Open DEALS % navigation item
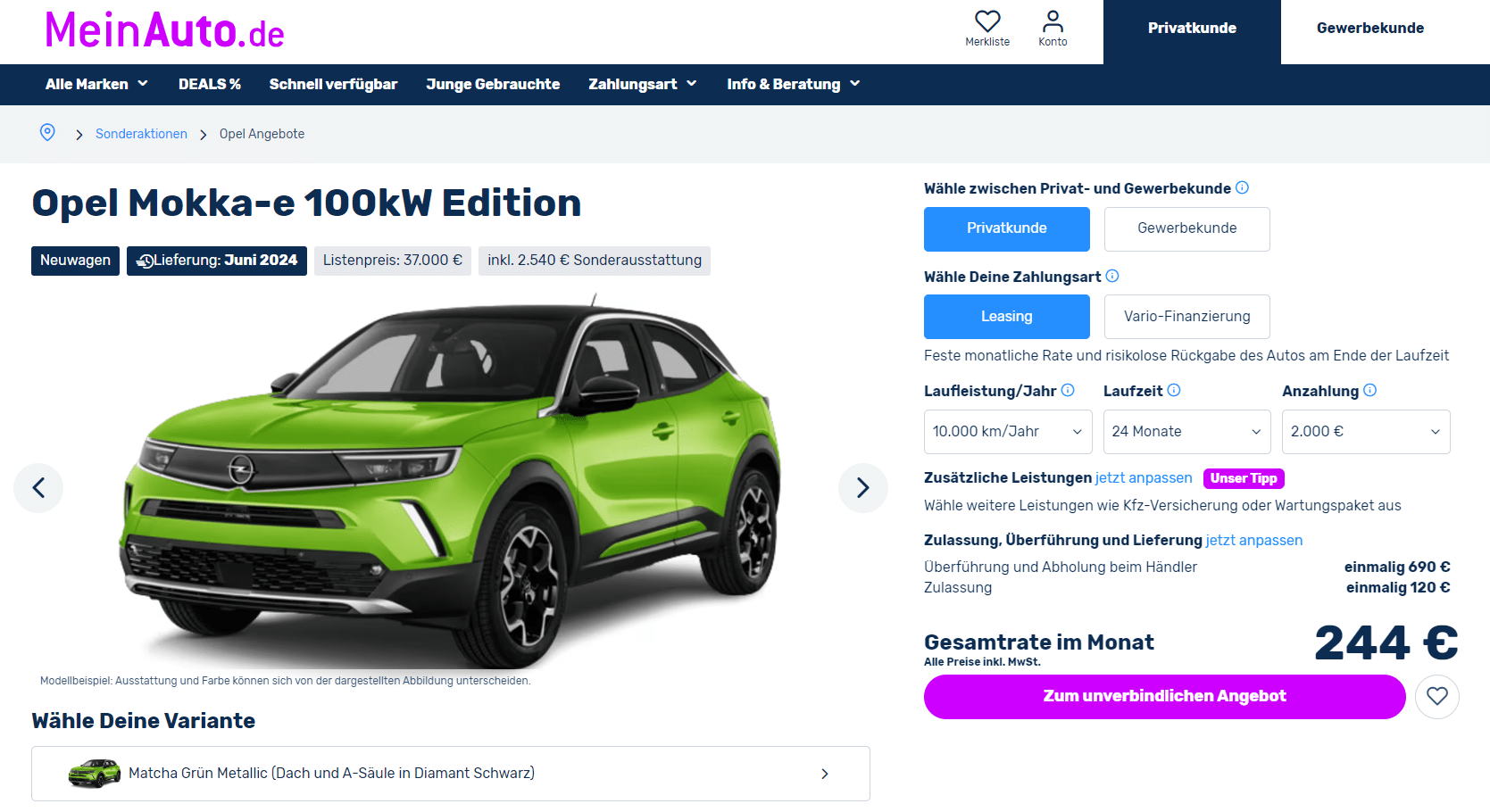Screen dimensions: 1490x812 pos(210,84)
